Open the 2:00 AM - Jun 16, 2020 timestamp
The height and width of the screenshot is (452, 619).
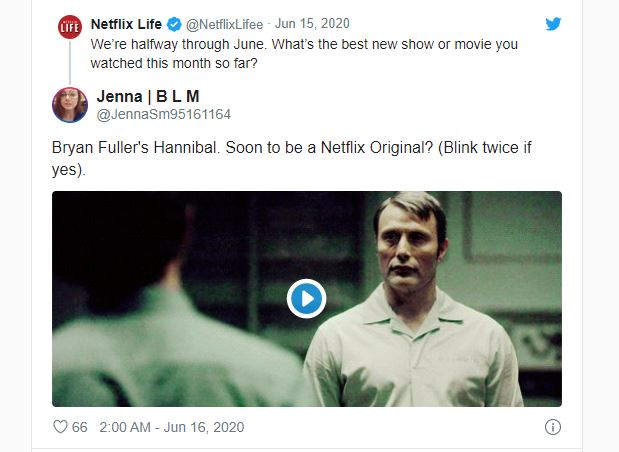coord(171,427)
